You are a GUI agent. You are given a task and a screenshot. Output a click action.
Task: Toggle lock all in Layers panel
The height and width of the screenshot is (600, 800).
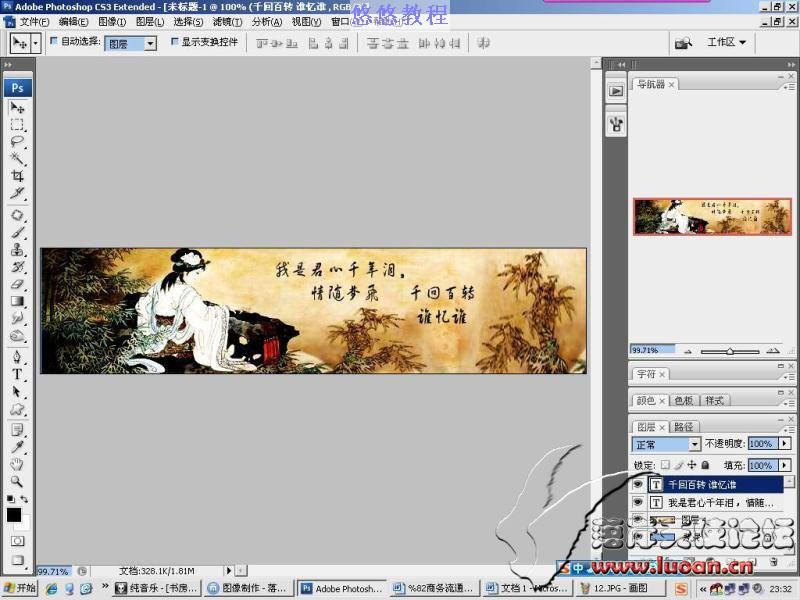tap(705, 465)
